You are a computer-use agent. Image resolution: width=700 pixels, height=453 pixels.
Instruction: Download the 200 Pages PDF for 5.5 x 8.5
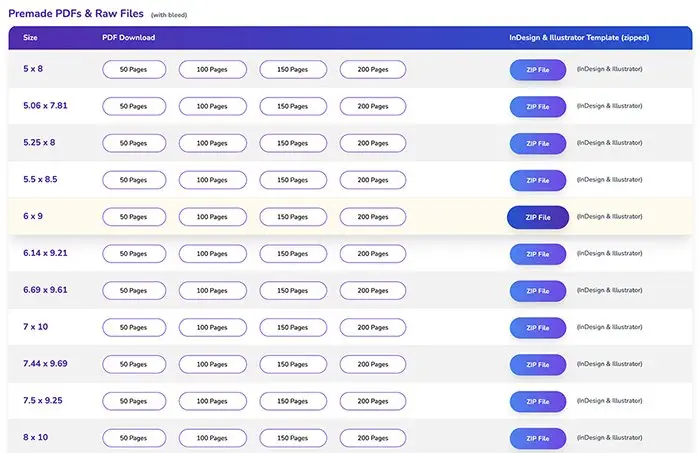tap(373, 180)
